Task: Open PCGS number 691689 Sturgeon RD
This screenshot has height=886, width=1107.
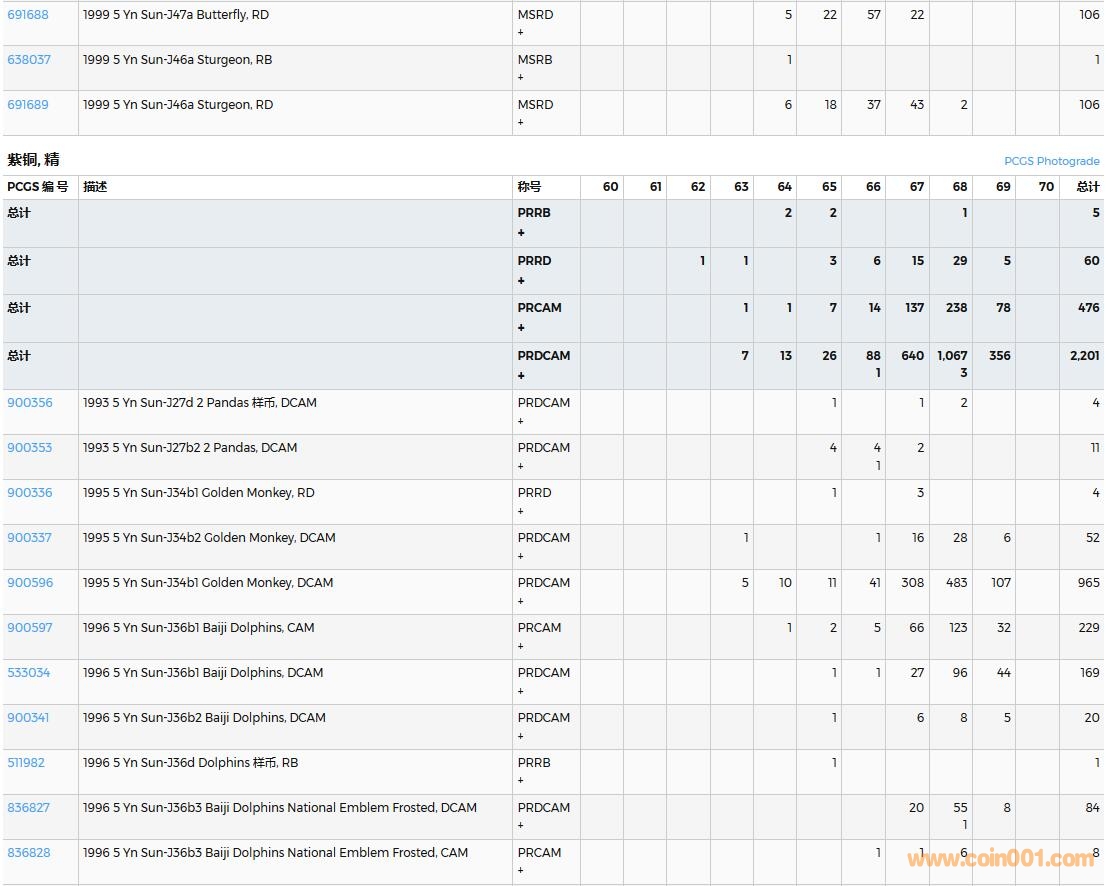Action: coord(28,105)
